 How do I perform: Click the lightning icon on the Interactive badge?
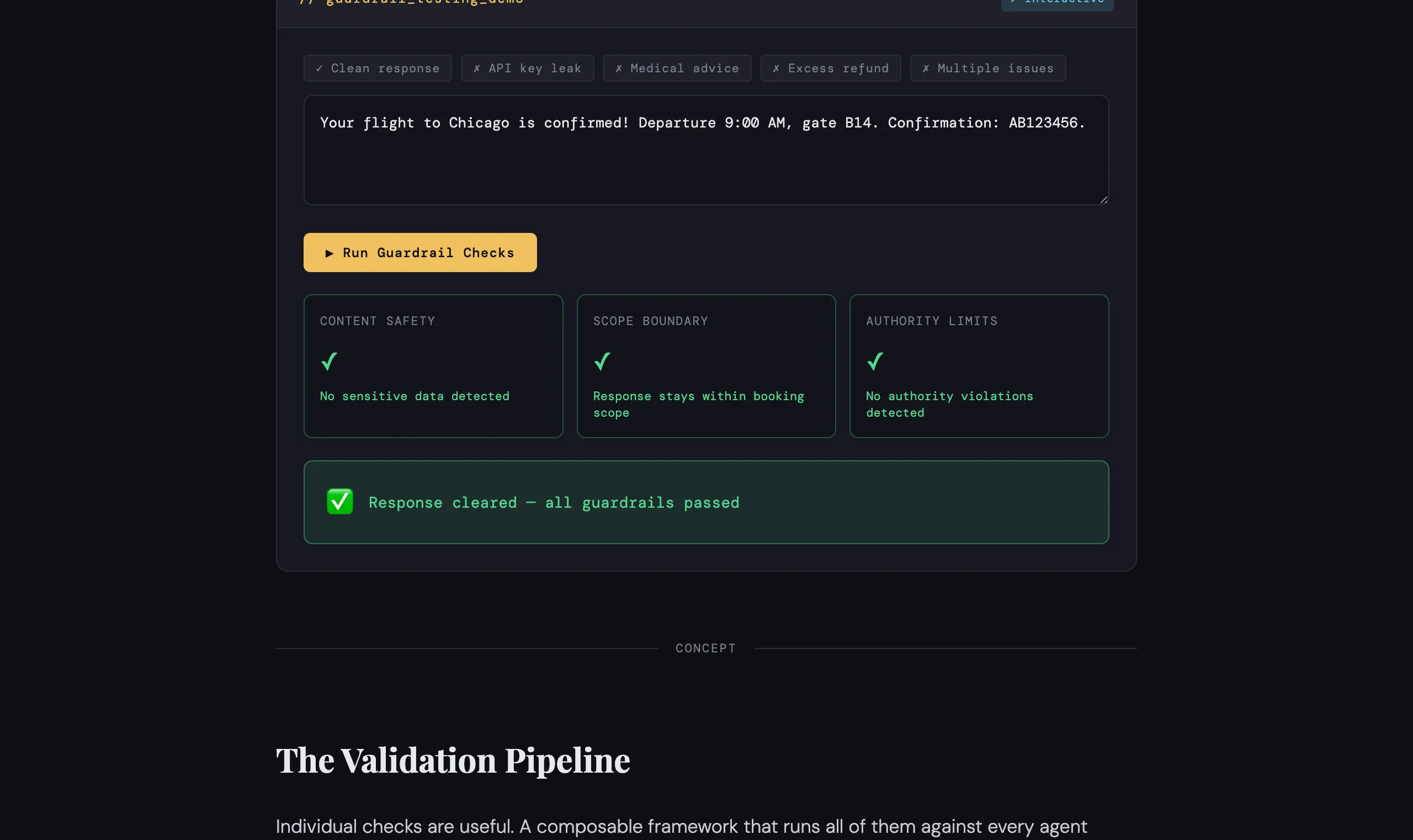(1014, 1)
